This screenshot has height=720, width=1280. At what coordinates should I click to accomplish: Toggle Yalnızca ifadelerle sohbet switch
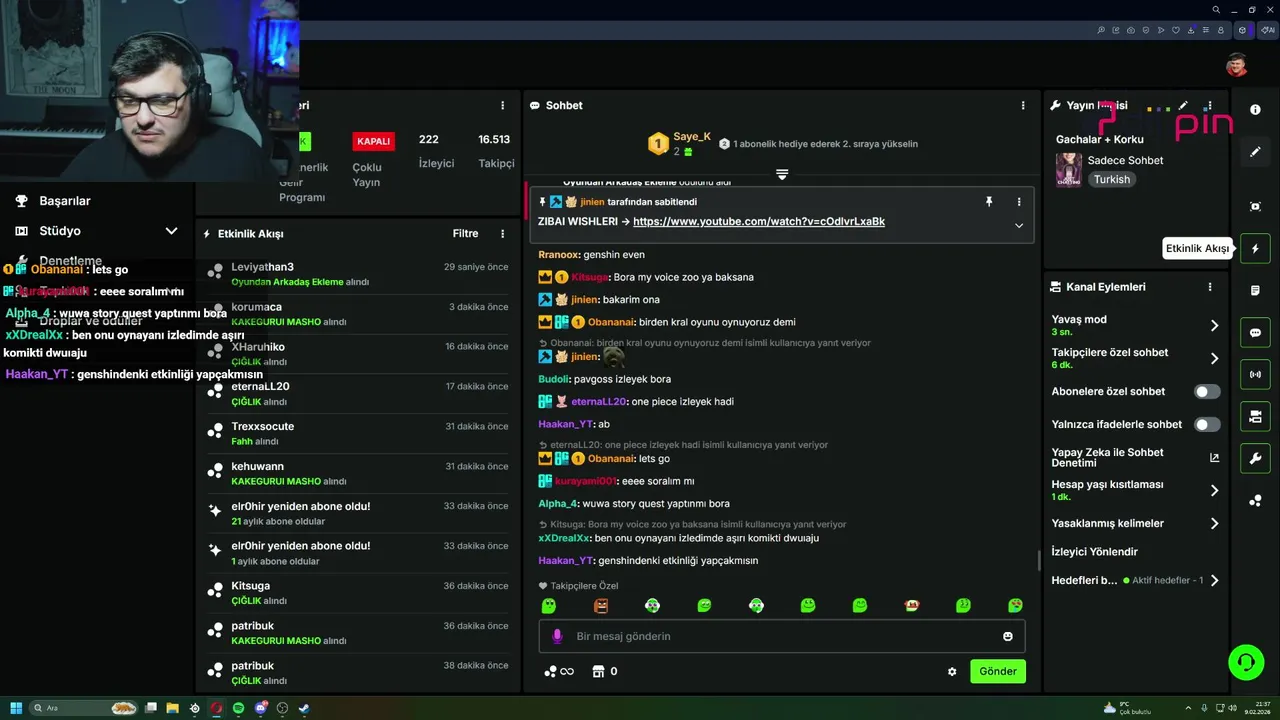(1207, 425)
